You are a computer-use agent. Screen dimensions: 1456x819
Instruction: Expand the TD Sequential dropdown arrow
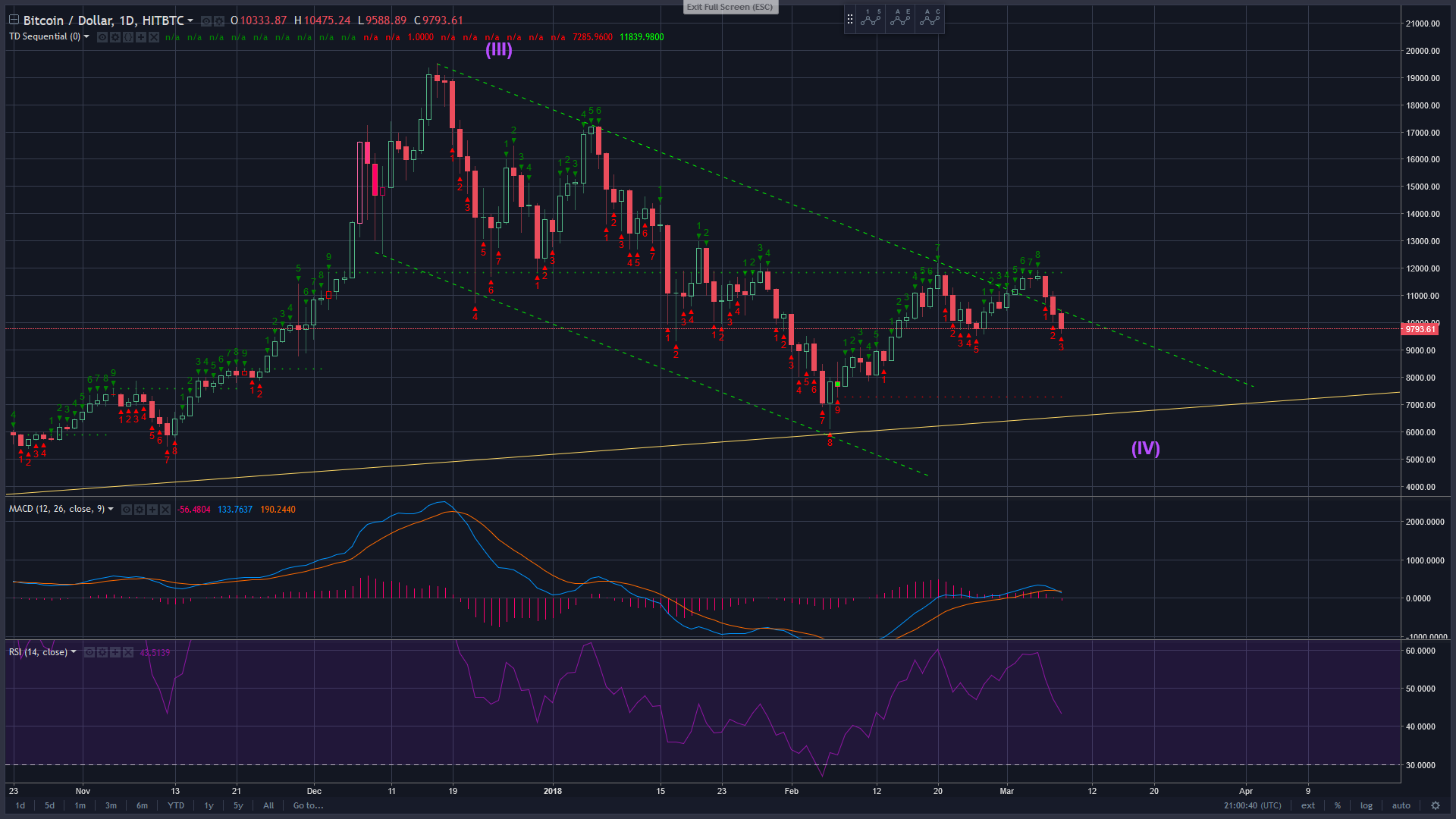(x=86, y=36)
